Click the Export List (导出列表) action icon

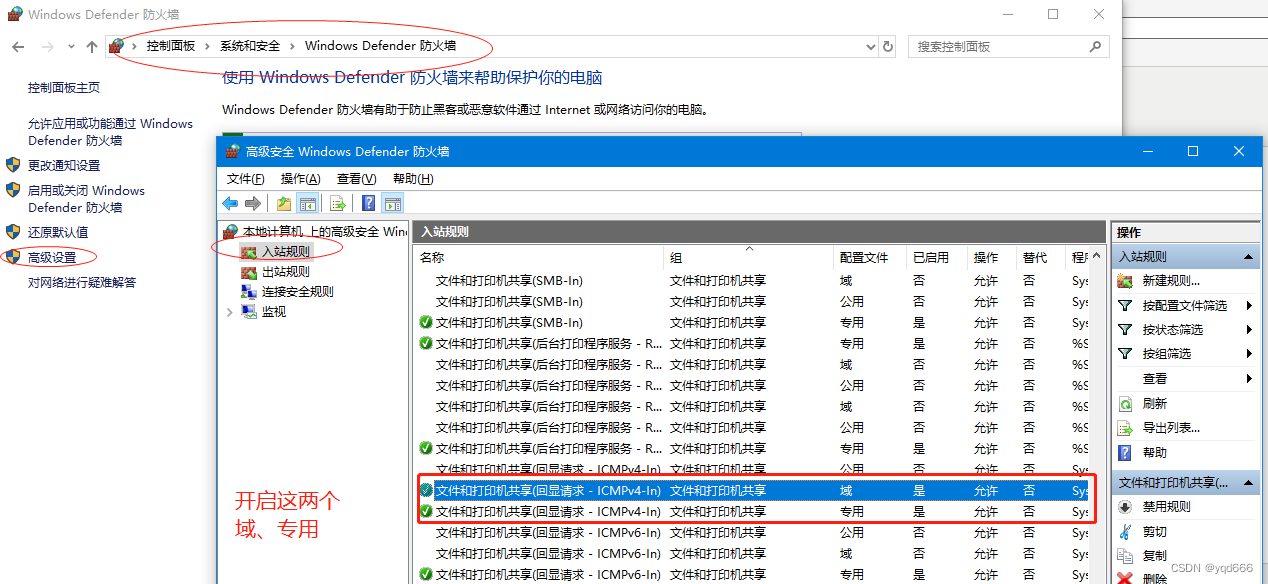(x=1125, y=427)
